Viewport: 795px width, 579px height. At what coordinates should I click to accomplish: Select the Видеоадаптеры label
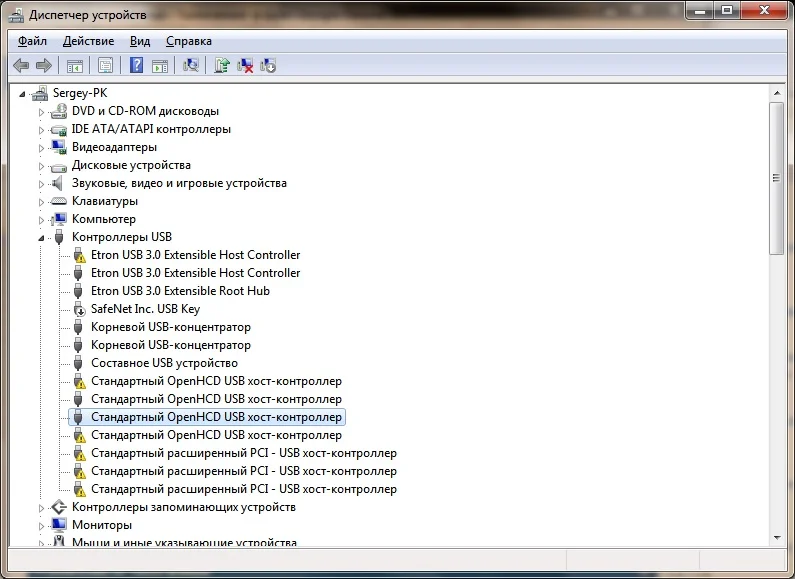[x=115, y=147]
